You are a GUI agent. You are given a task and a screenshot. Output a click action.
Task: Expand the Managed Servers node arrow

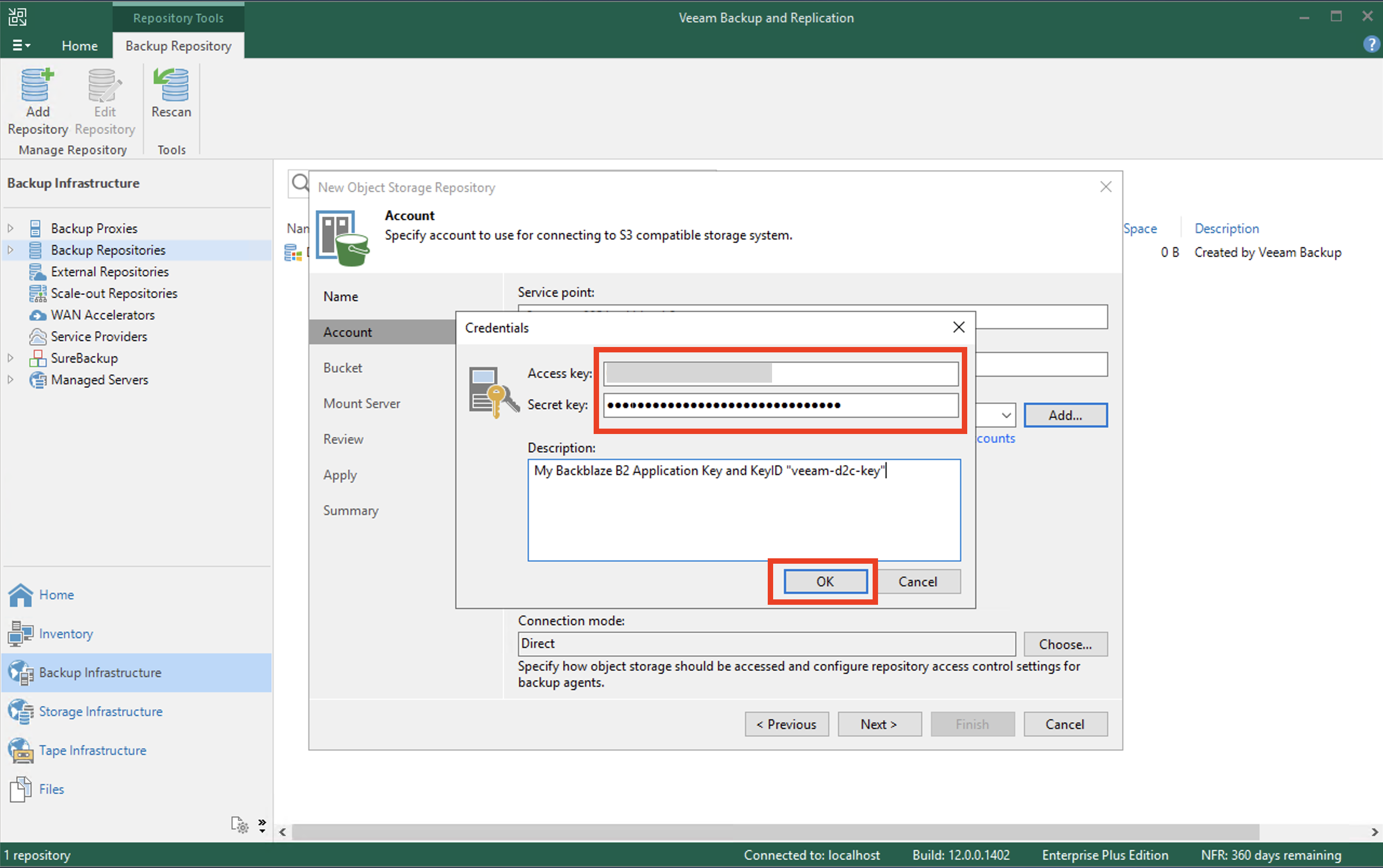pyautogui.click(x=10, y=380)
